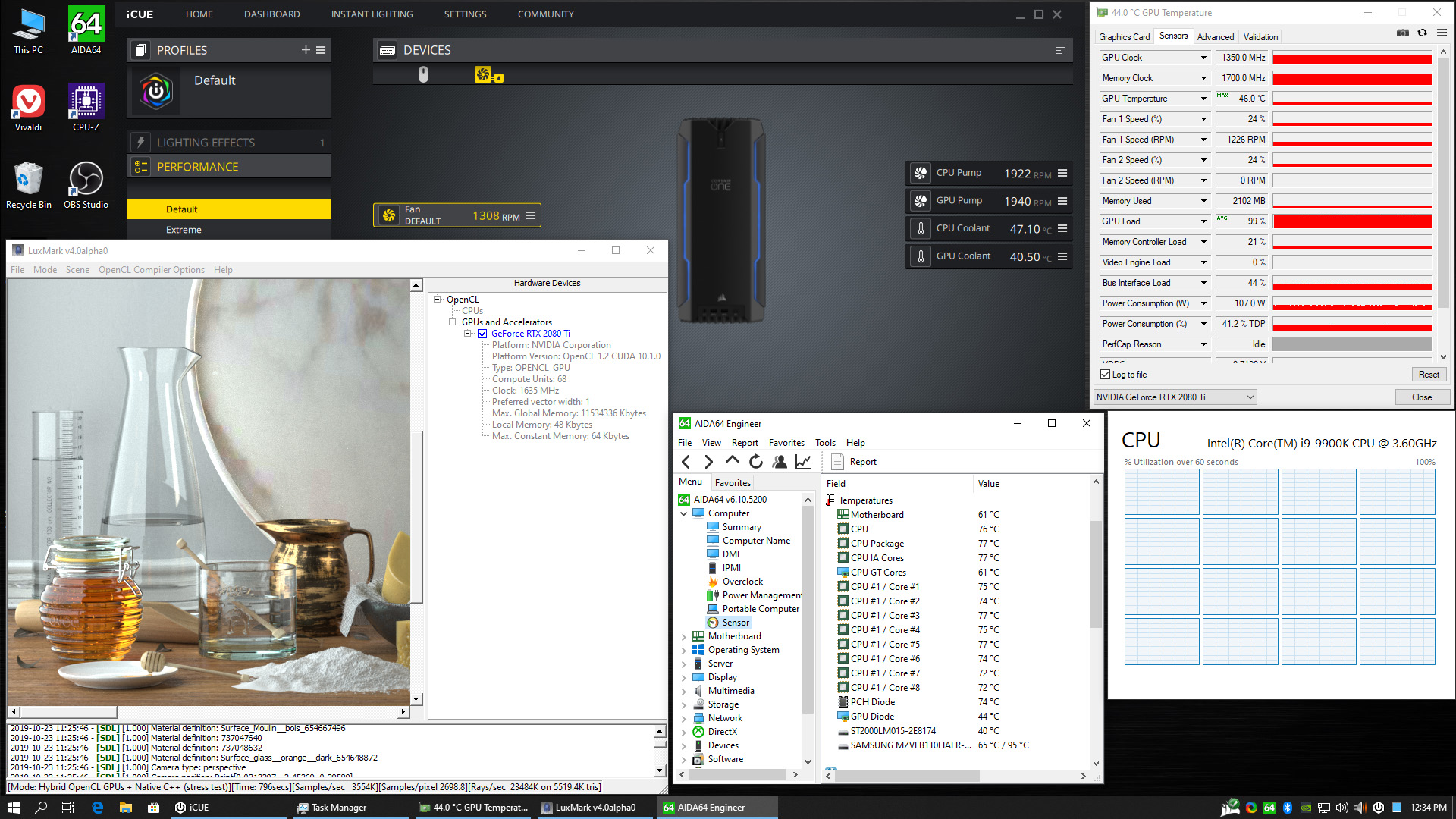The width and height of the screenshot is (1456, 819).
Task: Open the Recycle Bin desktop icon
Action: point(28,185)
